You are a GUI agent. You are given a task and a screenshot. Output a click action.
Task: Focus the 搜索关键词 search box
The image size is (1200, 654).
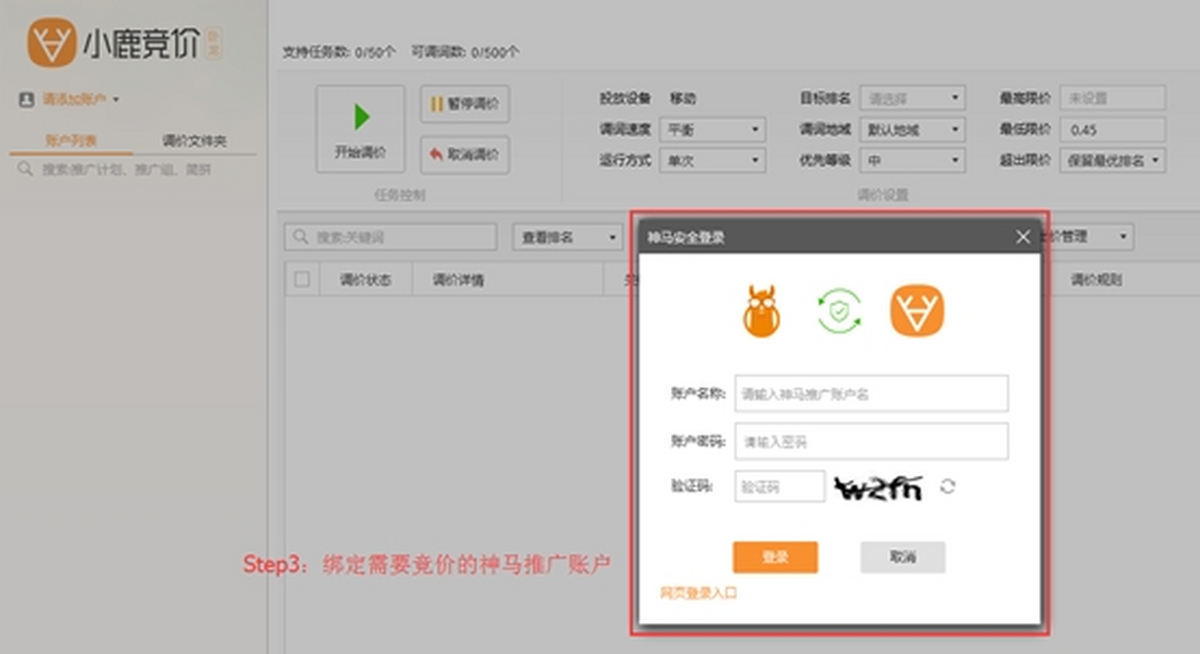coord(391,237)
